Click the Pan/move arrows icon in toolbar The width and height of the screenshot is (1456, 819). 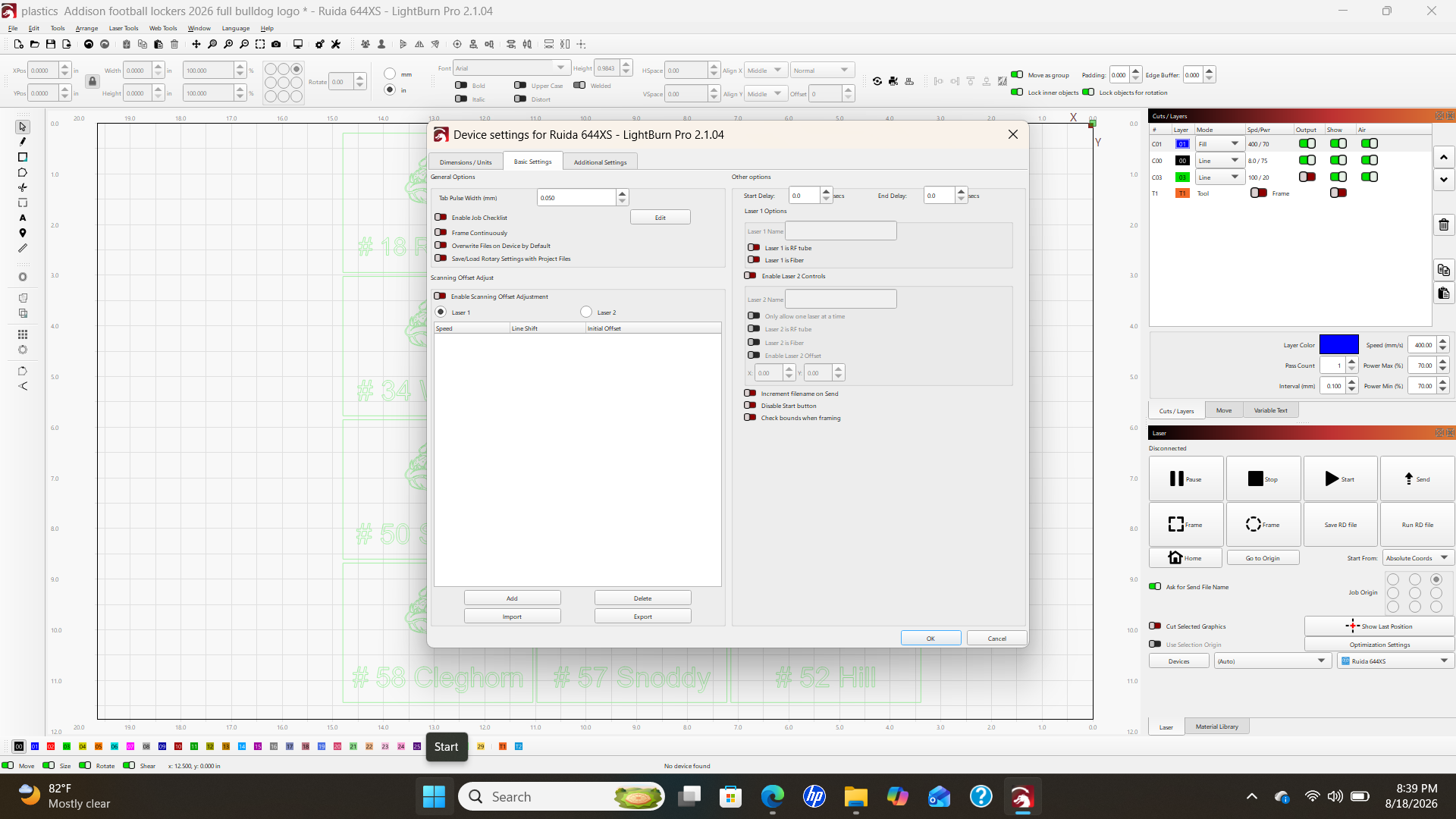coord(196,44)
